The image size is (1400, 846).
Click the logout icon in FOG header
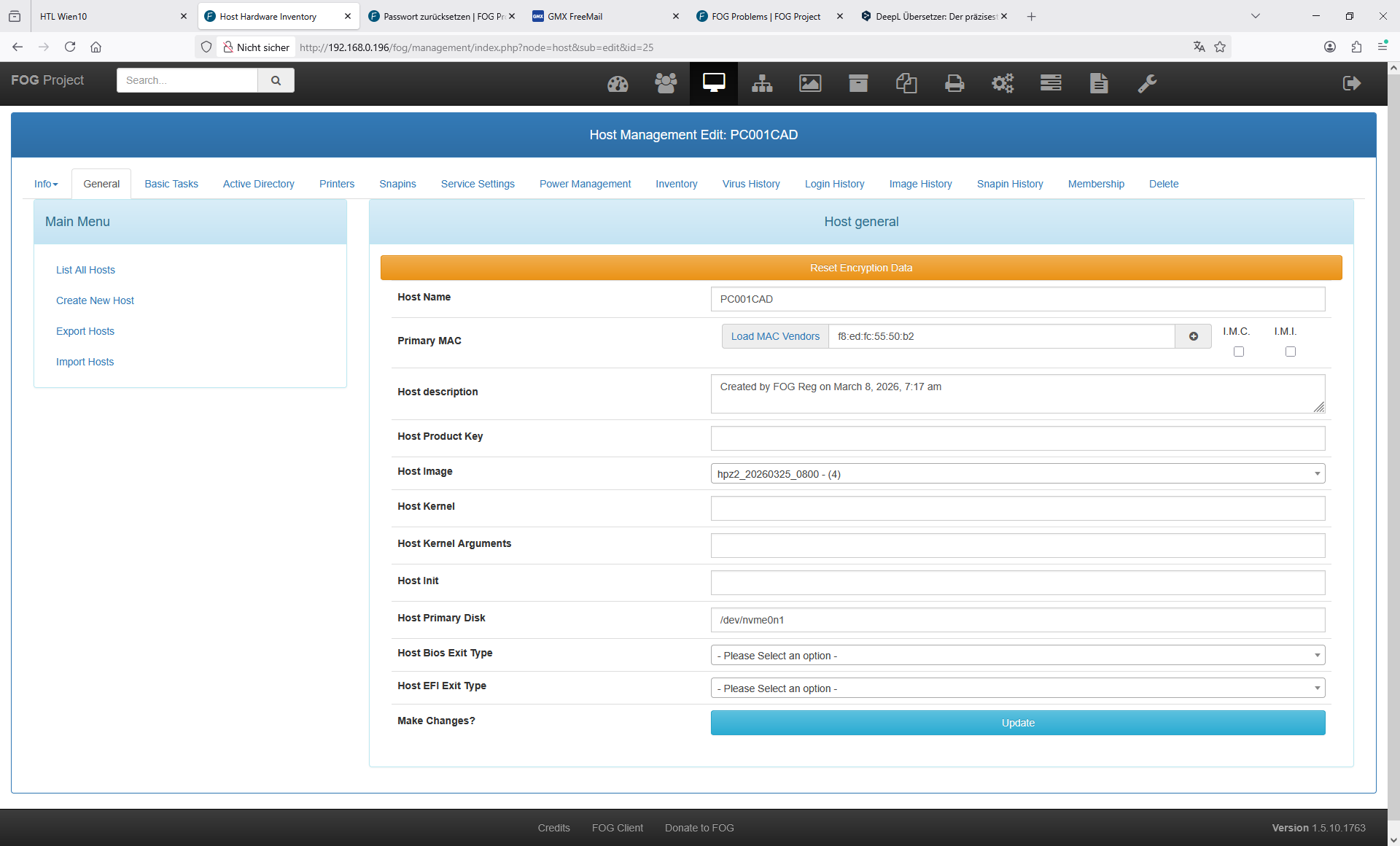(x=1351, y=84)
